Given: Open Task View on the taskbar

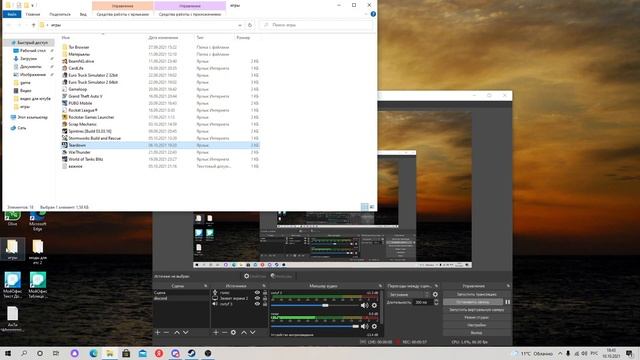Looking at the screenshot, I should (56, 353).
